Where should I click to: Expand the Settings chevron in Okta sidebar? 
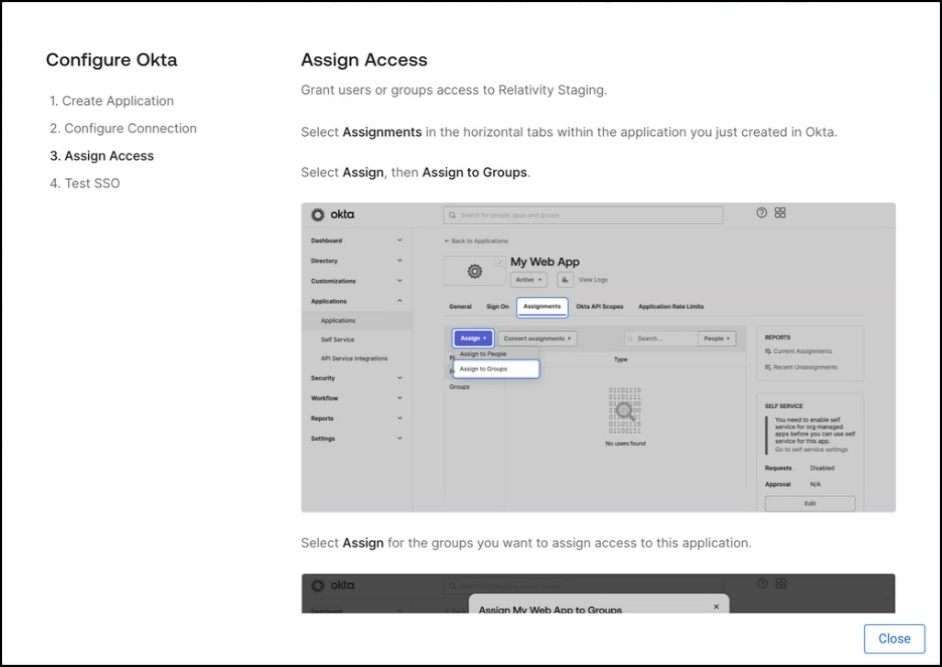pos(400,438)
